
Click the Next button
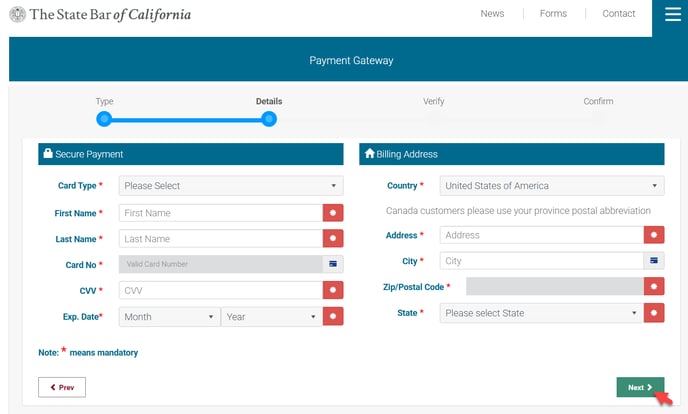640,387
